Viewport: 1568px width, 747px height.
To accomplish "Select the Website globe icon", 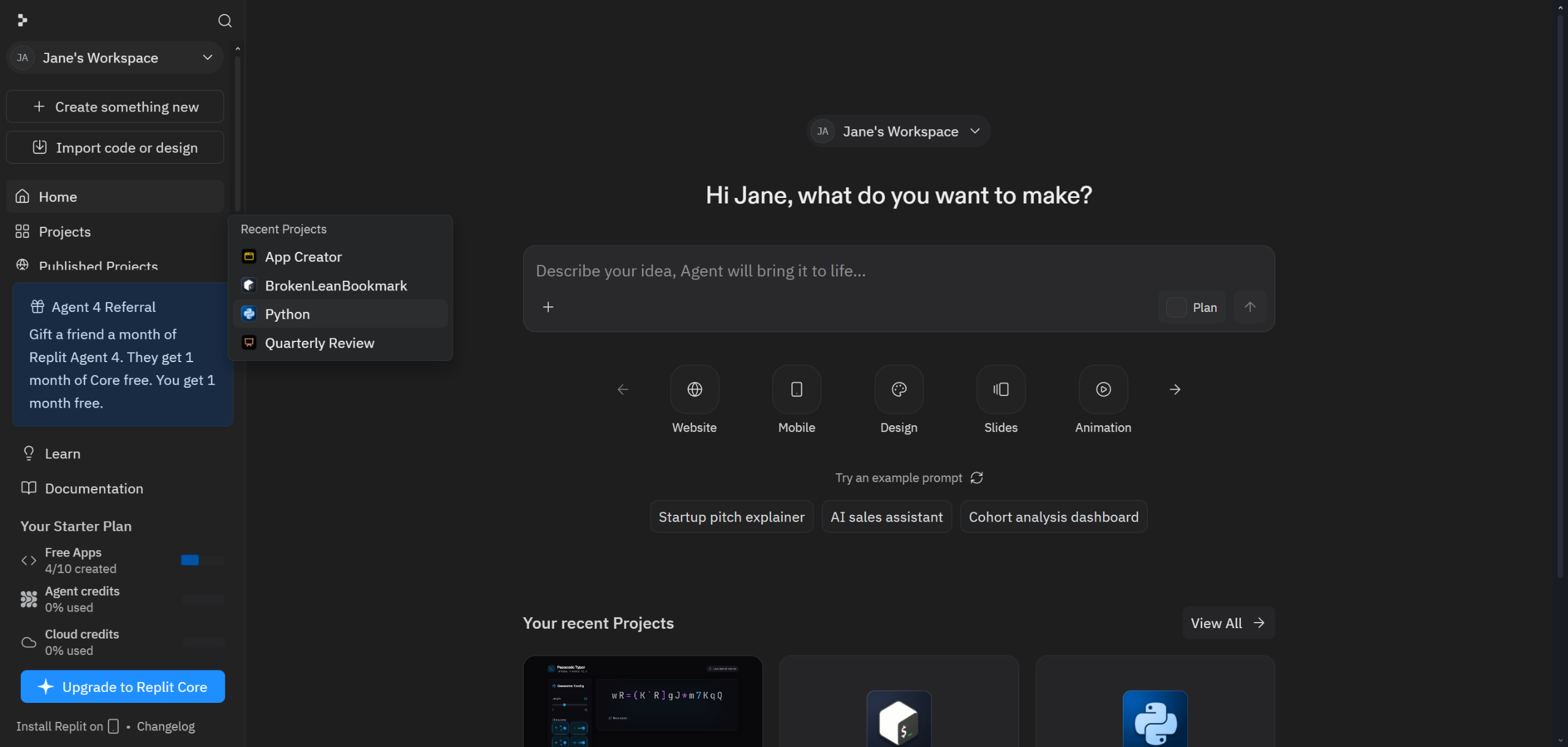I will click(694, 389).
